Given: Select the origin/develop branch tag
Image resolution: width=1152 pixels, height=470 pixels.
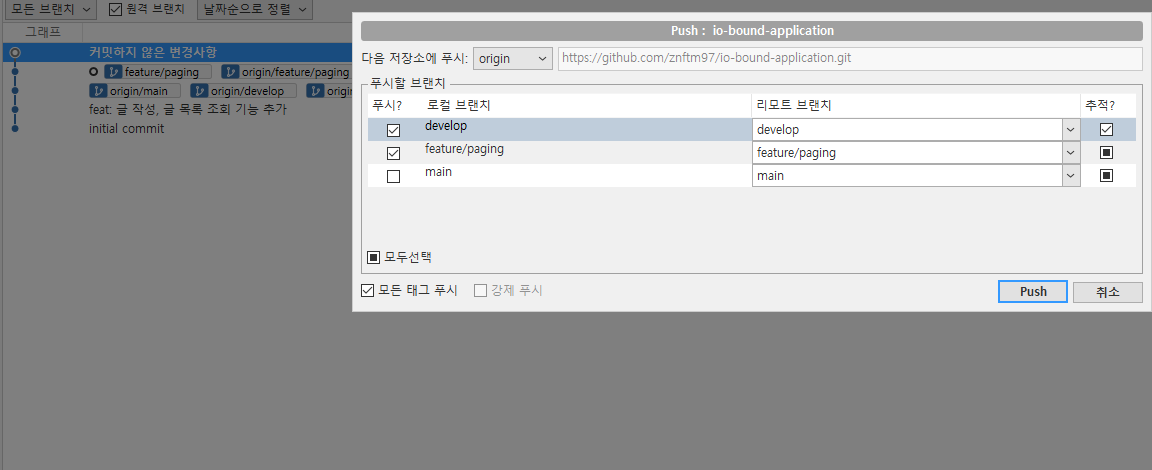Looking at the screenshot, I should pos(241,91).
